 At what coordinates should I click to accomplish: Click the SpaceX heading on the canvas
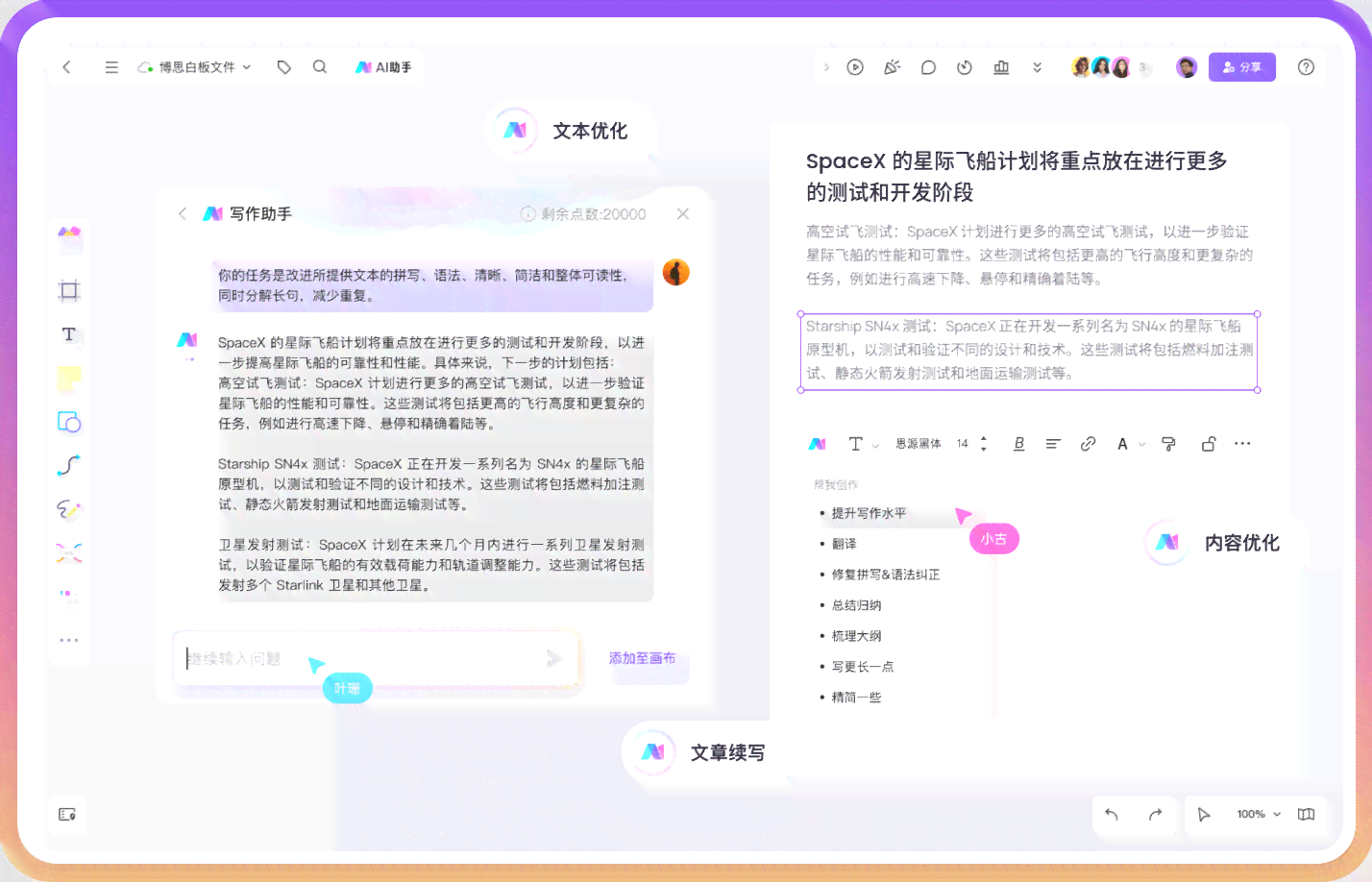coord(1017,176)
